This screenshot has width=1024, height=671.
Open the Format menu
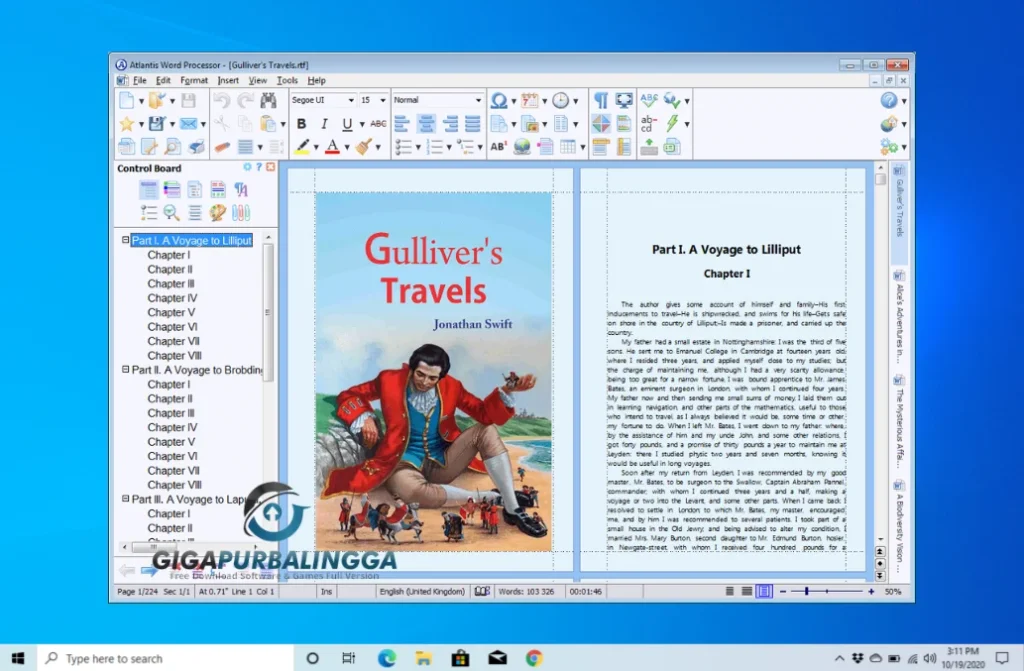point(193,80)
